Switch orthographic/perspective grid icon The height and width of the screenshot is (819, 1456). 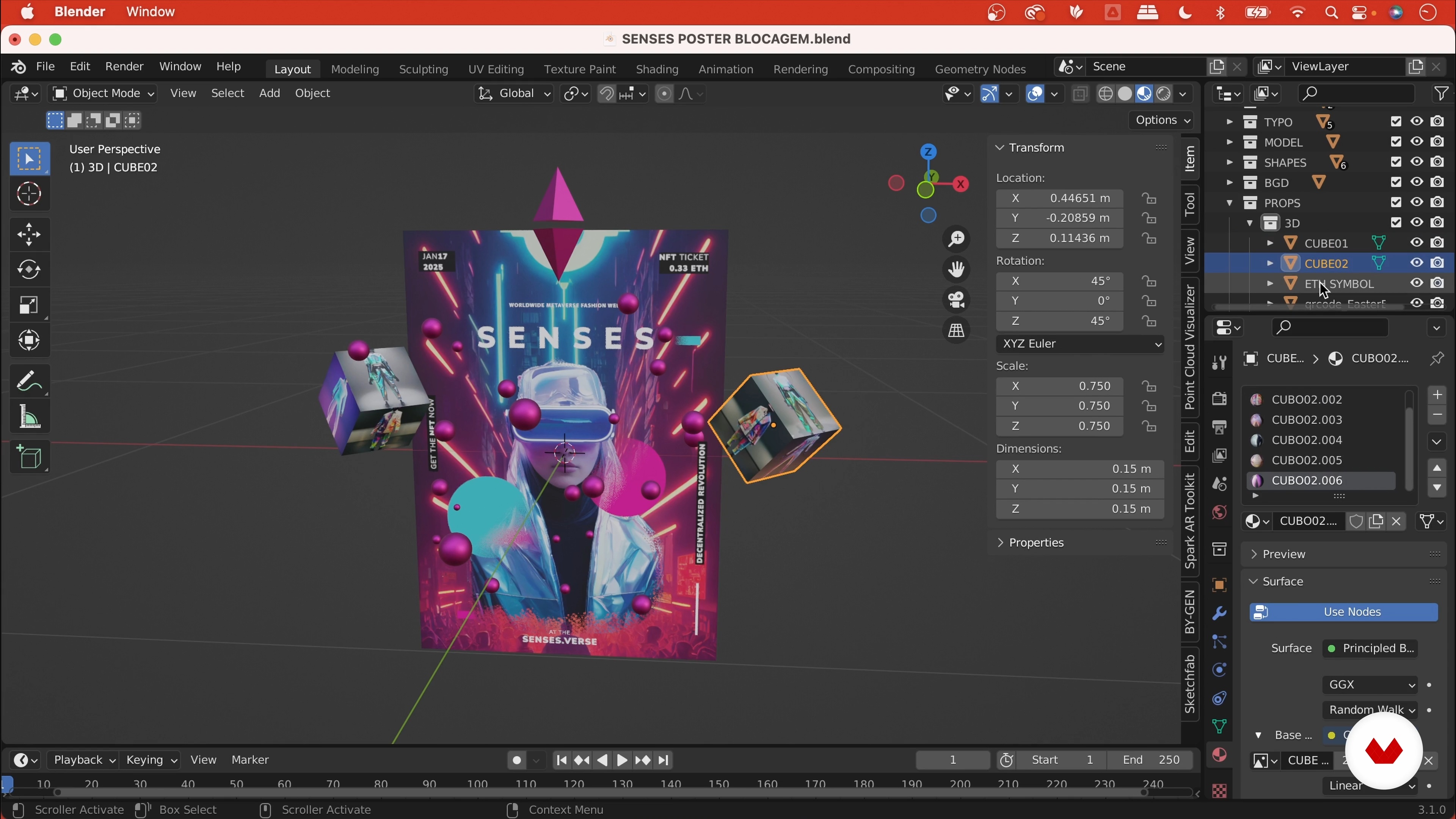(x=956, y=331)
